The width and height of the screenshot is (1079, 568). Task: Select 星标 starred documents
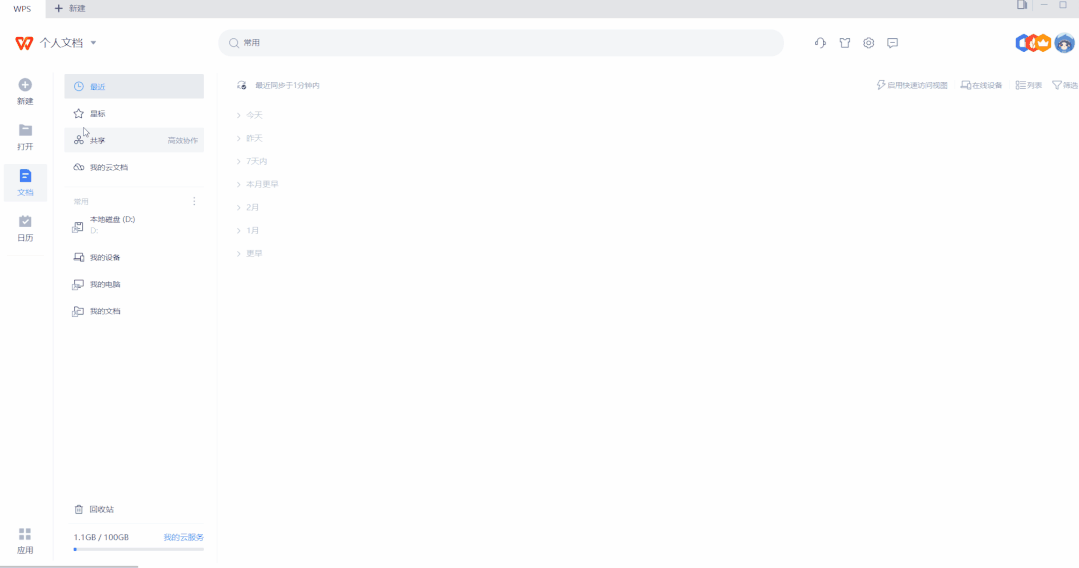(134, 114)
